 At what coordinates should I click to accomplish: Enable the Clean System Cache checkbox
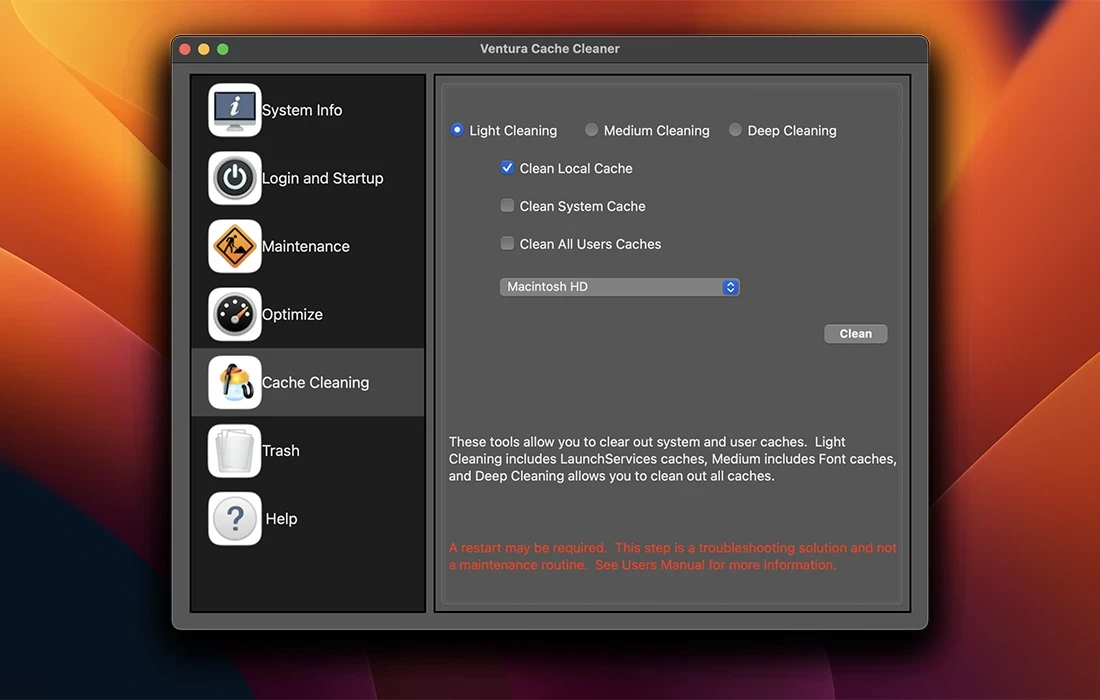coord(508,206)
